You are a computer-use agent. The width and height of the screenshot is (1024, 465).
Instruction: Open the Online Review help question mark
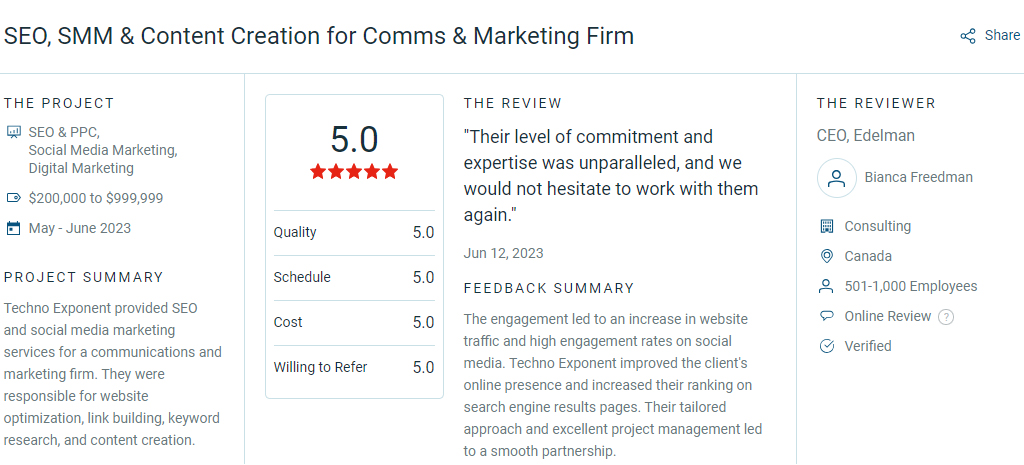[946, 317]
